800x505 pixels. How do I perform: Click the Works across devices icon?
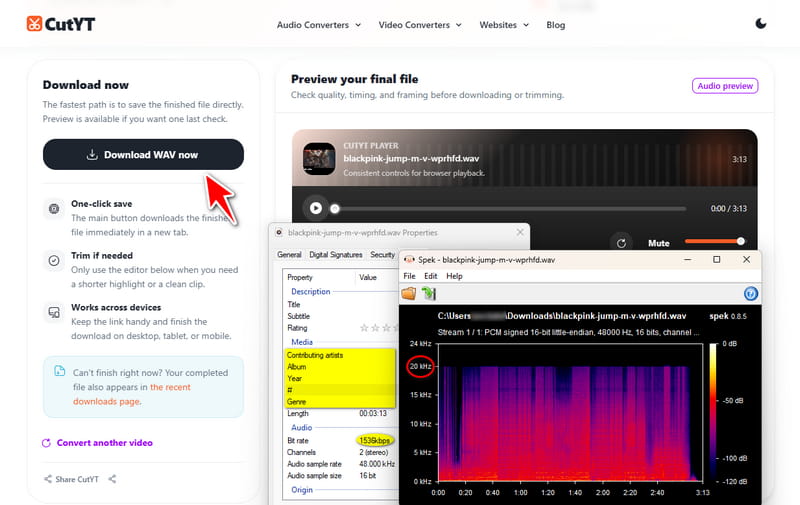pos(54,312)
